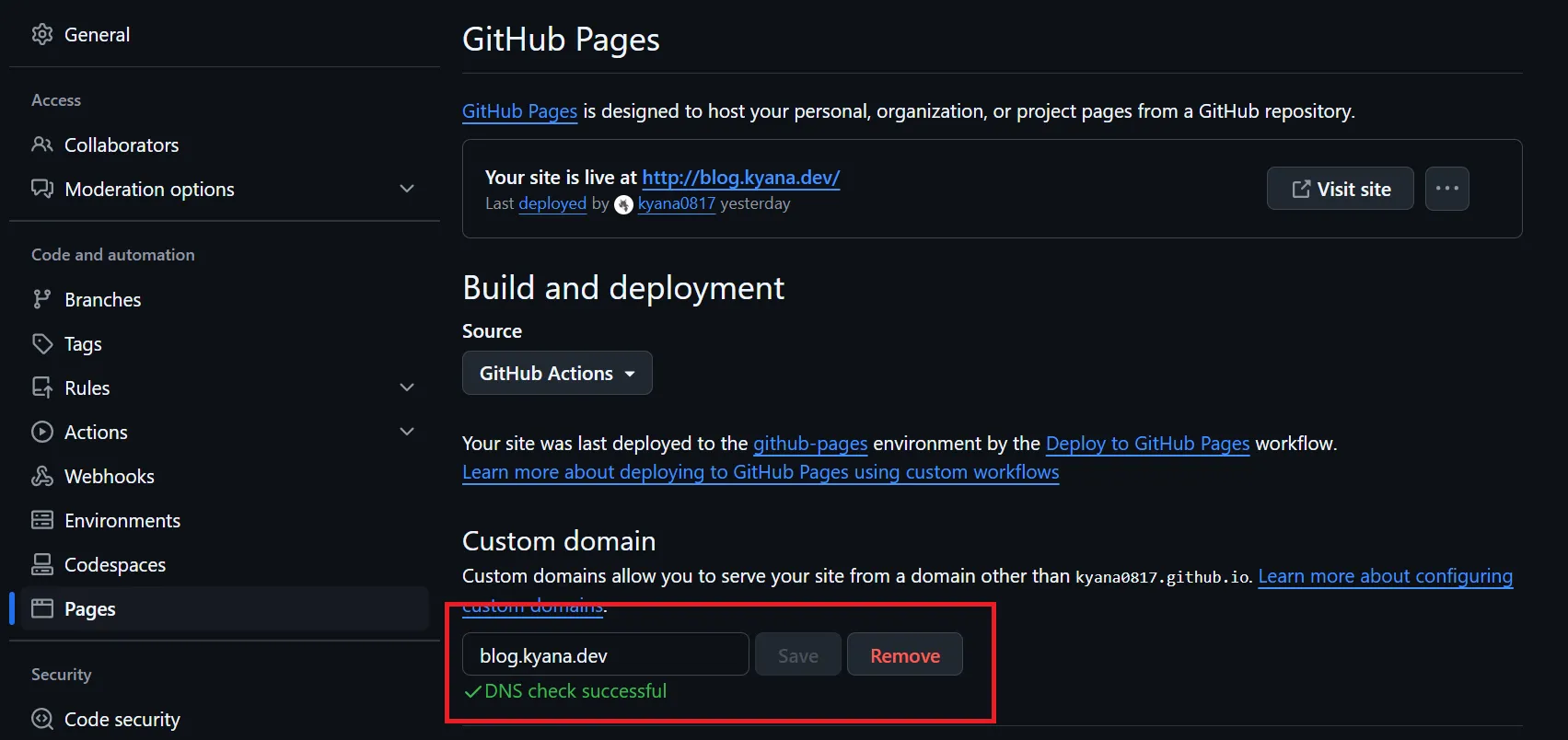Click the Codespaces icon
The image size is (1568, 740).
(x=41, y=564)
